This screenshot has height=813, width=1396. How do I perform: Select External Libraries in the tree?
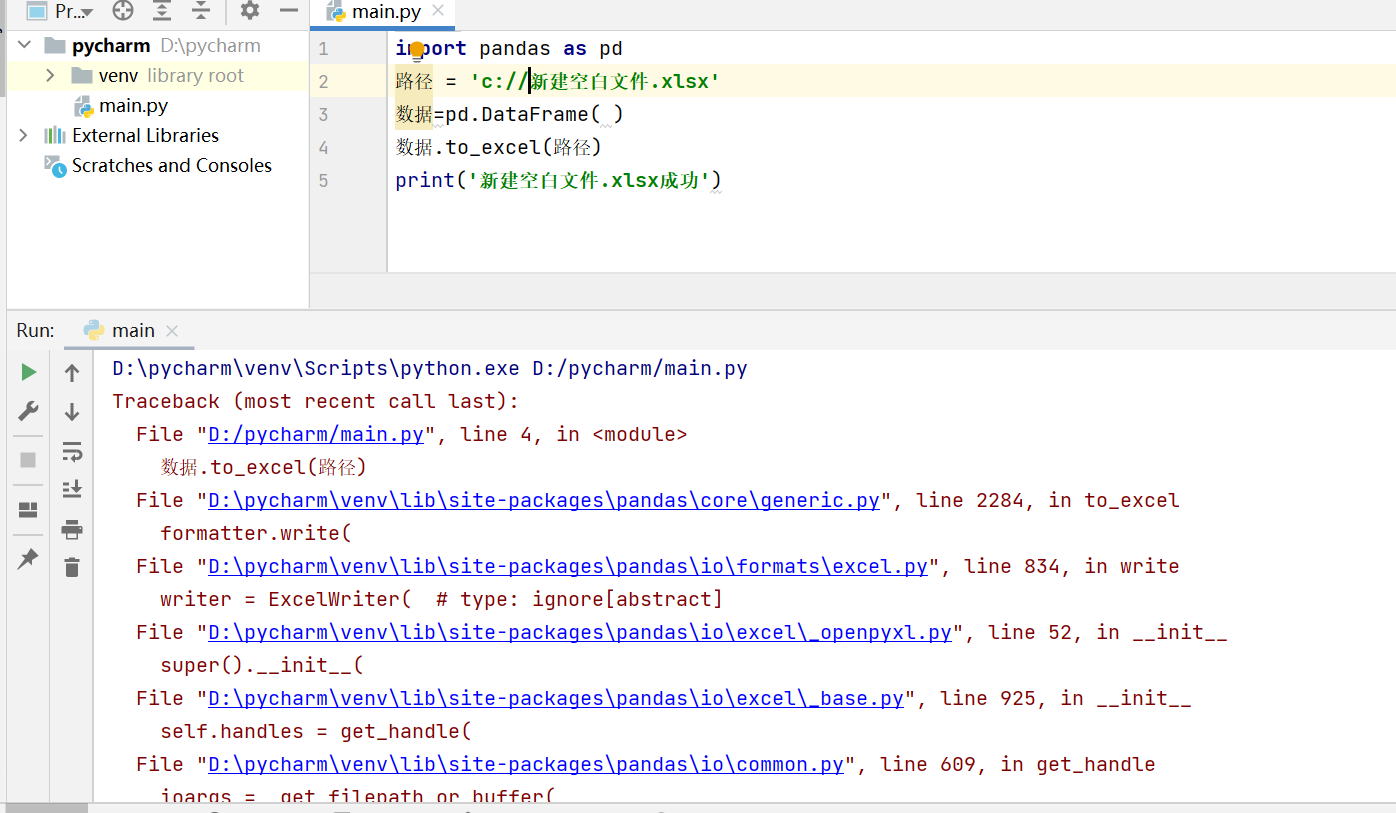pyautogui.click(x=145, y=136)
